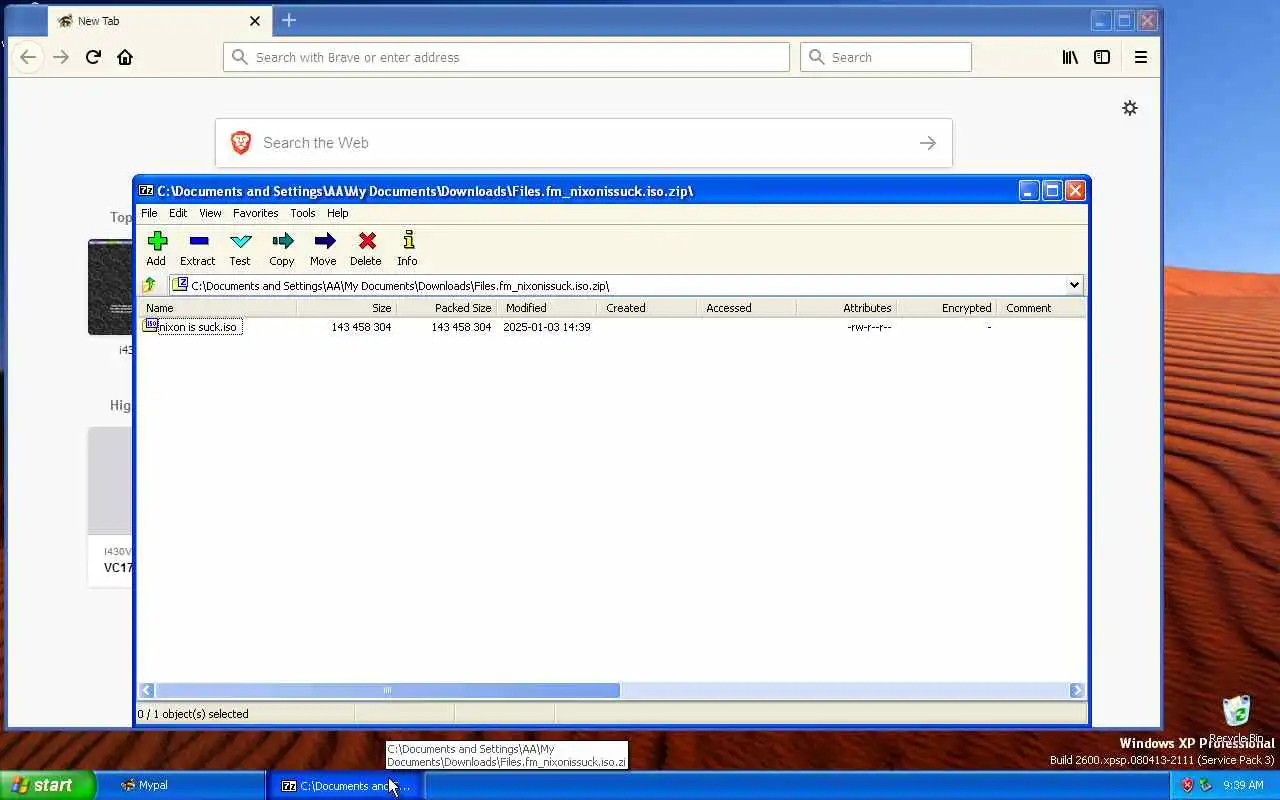The height and width of the screenshot is (800, 1280).
Task: Choose the Move toolbar icon
Action: click(323, 248)
